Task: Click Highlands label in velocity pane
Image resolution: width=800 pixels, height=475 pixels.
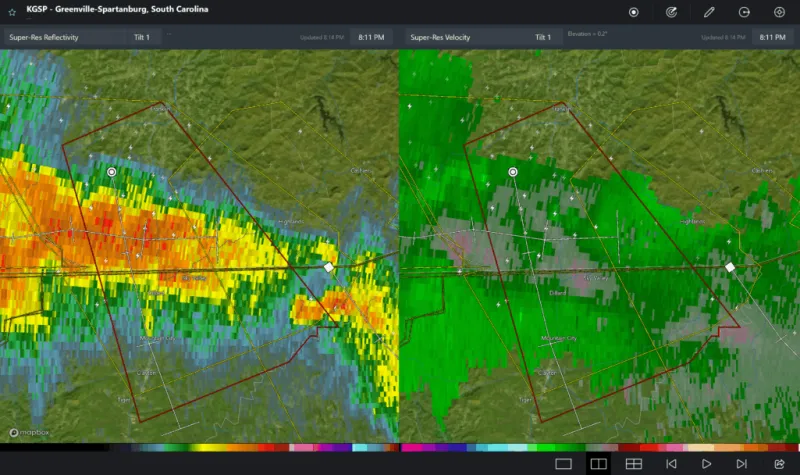Action: click(x=692, y=221)
